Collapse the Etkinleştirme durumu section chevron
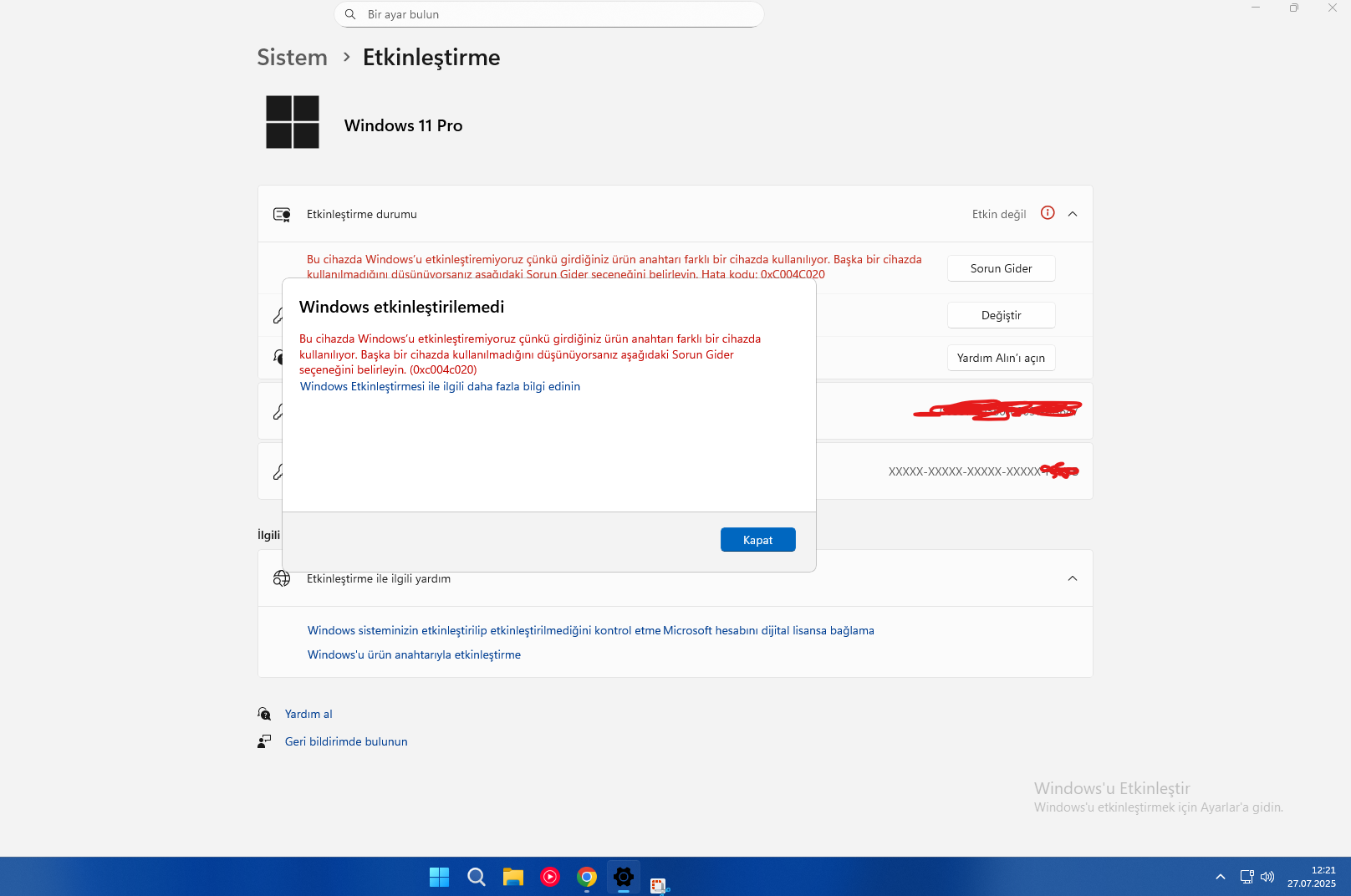1351x896 pixels. [1073, 214]
